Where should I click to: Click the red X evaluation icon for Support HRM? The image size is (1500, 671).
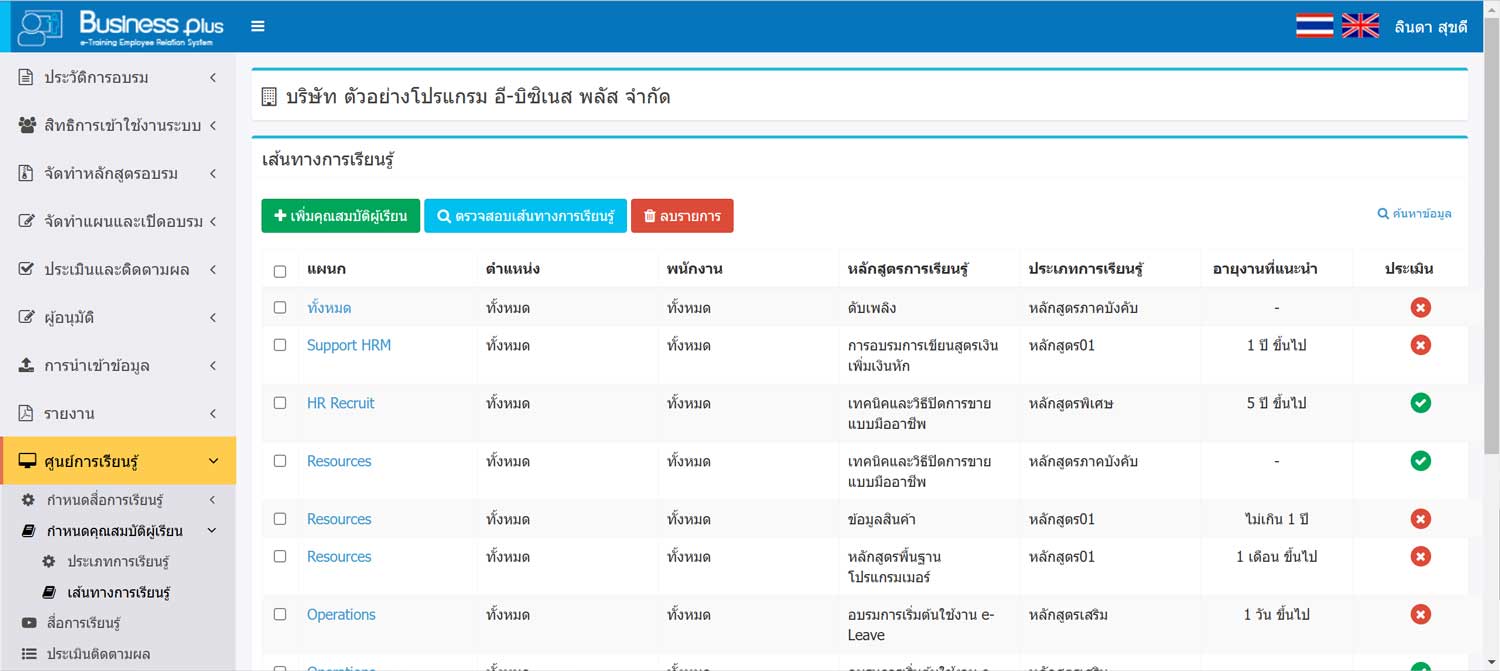click(x=1420, y=345)
